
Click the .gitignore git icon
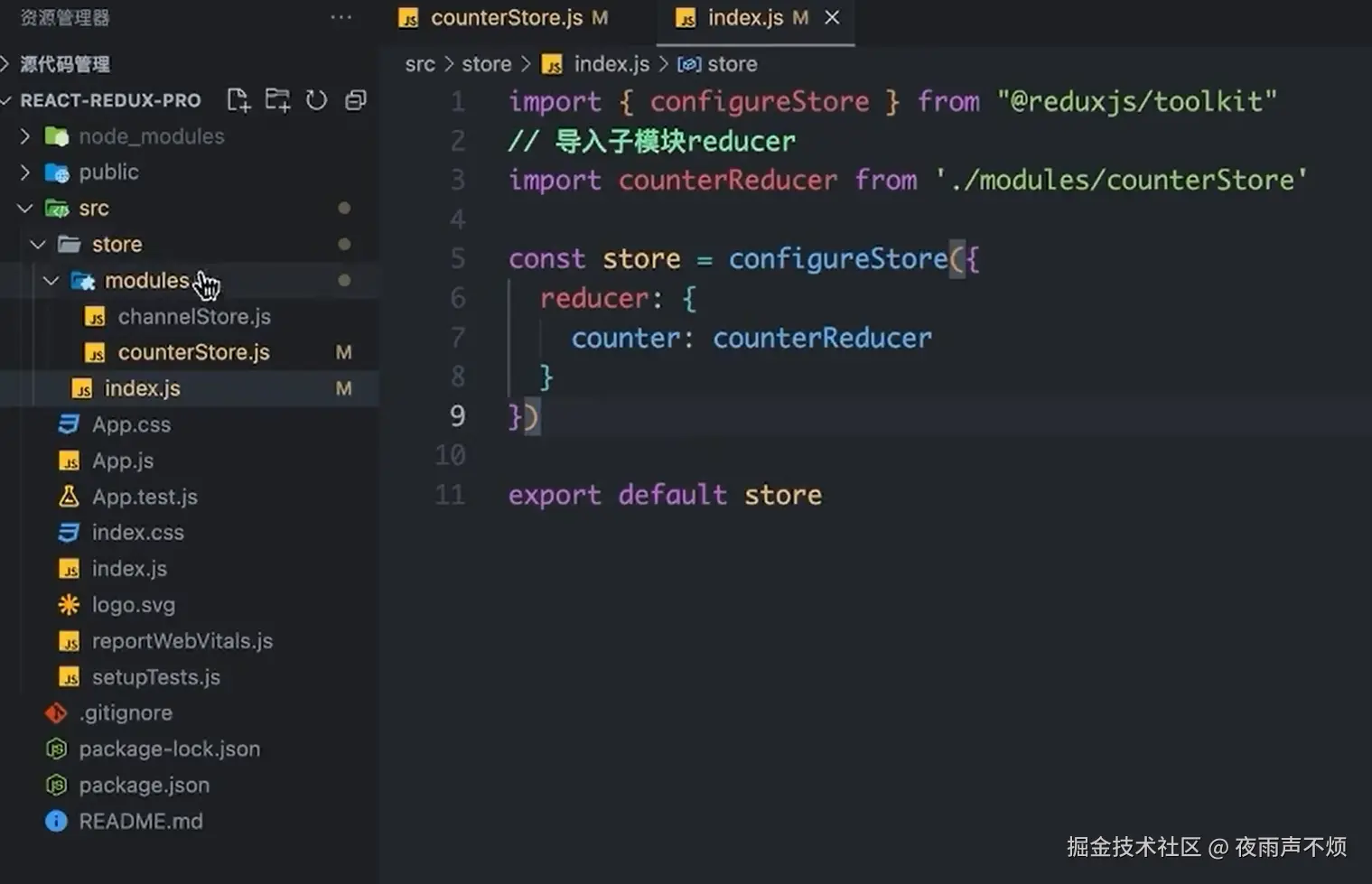pyautogui.click(x=56, y=713)
